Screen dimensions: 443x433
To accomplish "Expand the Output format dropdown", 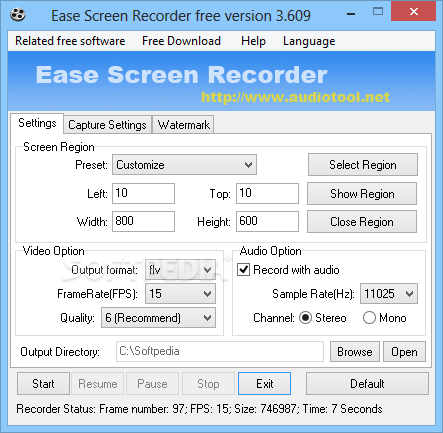I will 180,270.
